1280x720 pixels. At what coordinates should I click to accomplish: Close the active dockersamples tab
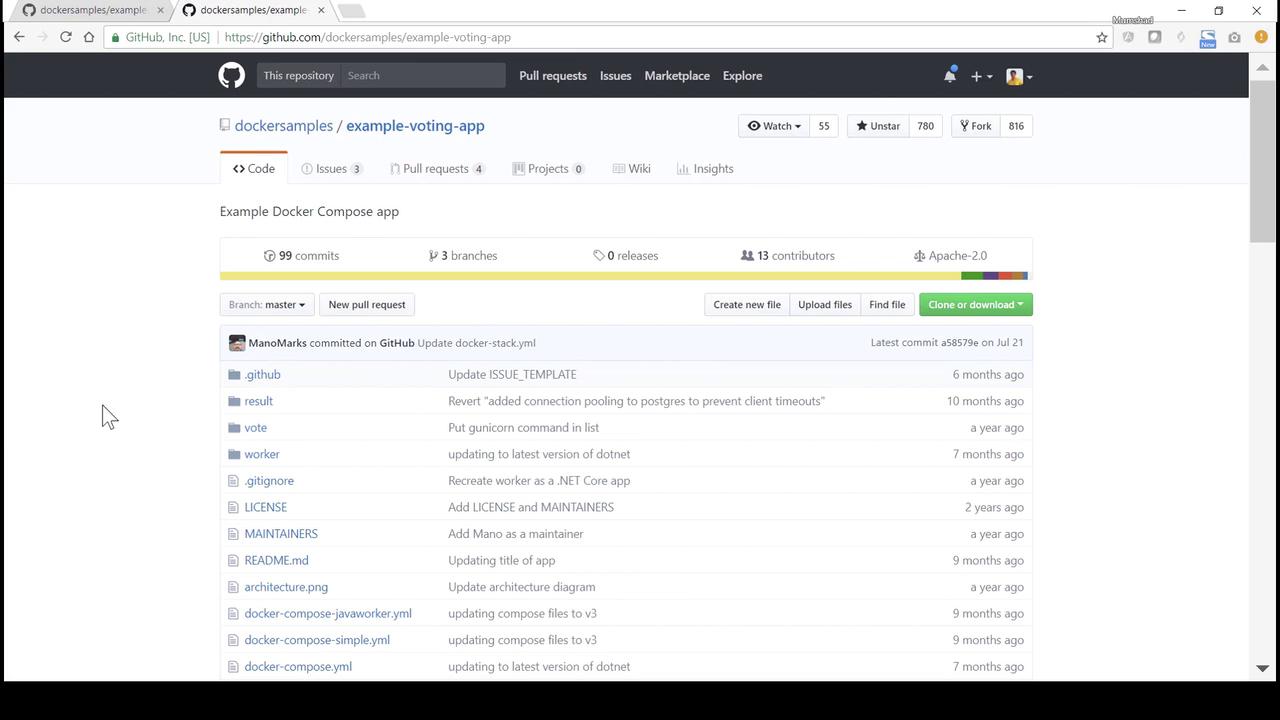[321, 10]
